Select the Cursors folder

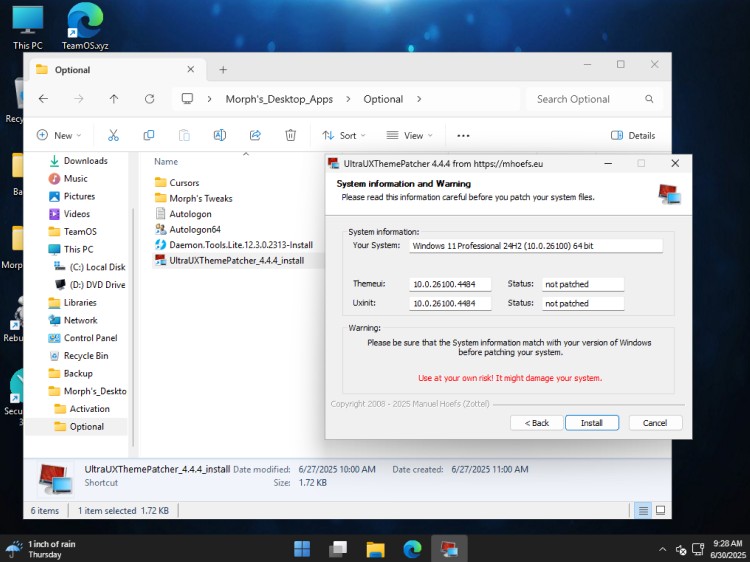[176, 183]
